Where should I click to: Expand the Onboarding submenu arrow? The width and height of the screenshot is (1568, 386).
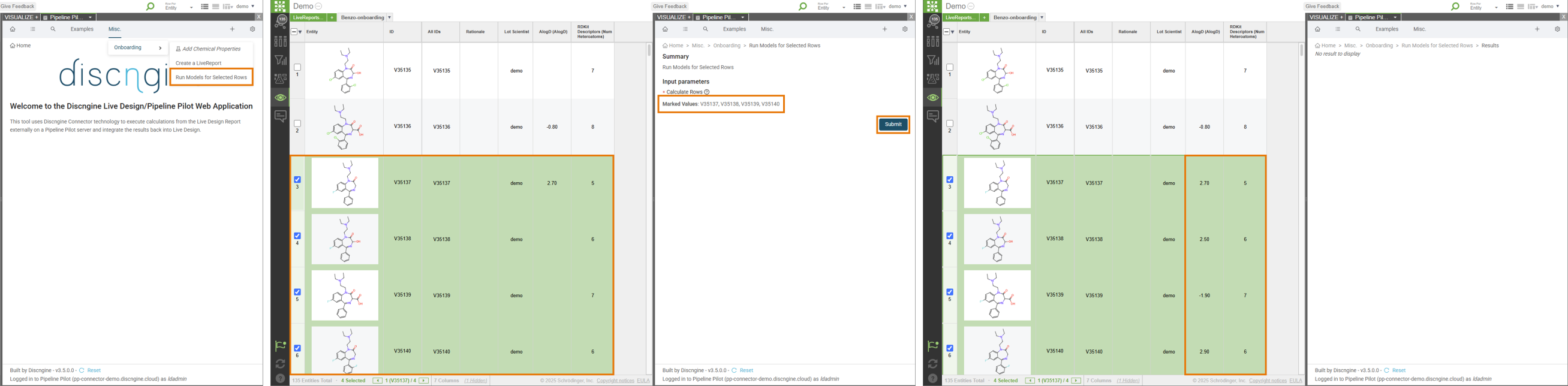click(x=160, y=47)
